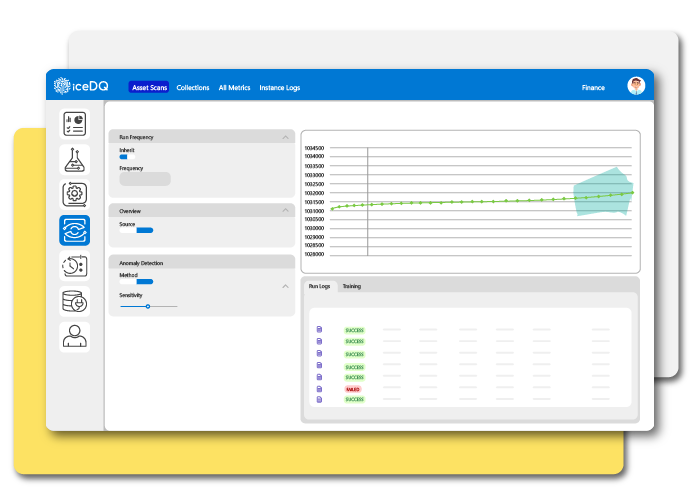Screen dimensions: 700x500
Task: Select the highlighted monitoring sidebar icon
Action: (x=75, y=230)
